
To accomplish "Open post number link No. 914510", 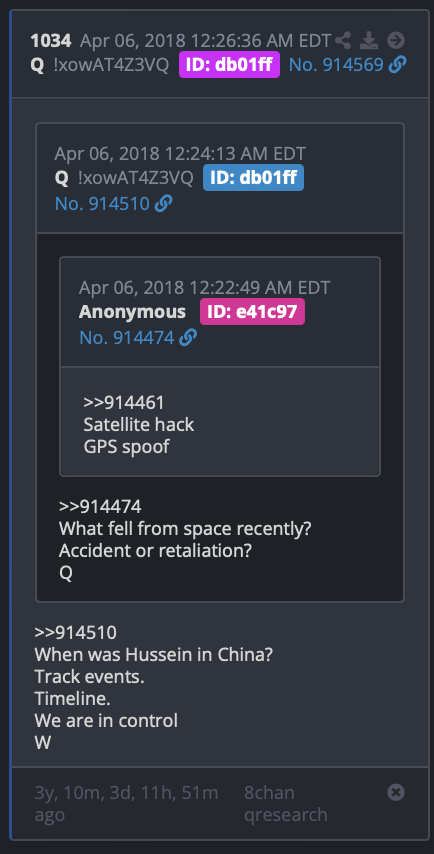I will point(102,204).
